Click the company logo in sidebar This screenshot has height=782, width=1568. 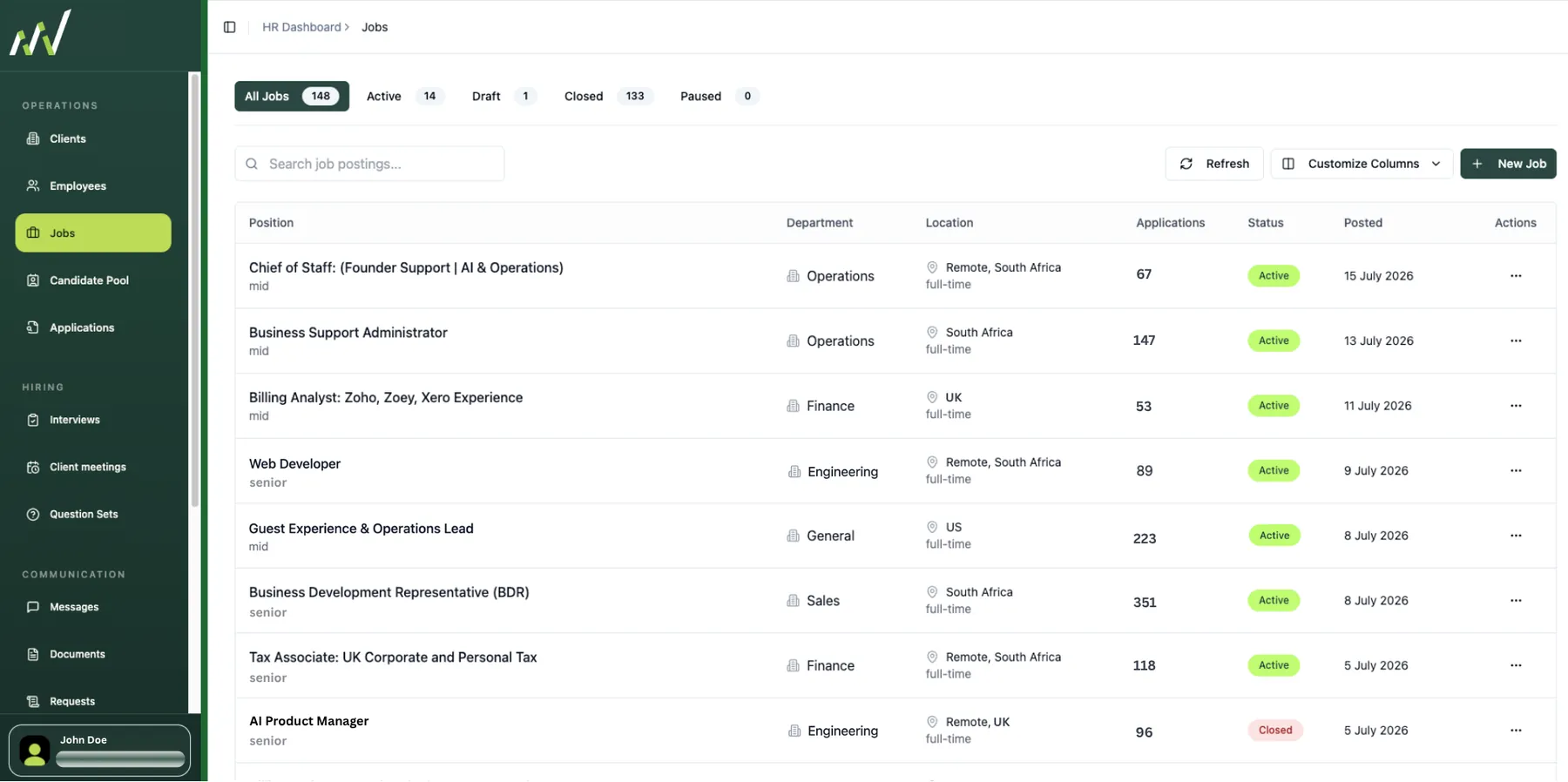(40, 33)
